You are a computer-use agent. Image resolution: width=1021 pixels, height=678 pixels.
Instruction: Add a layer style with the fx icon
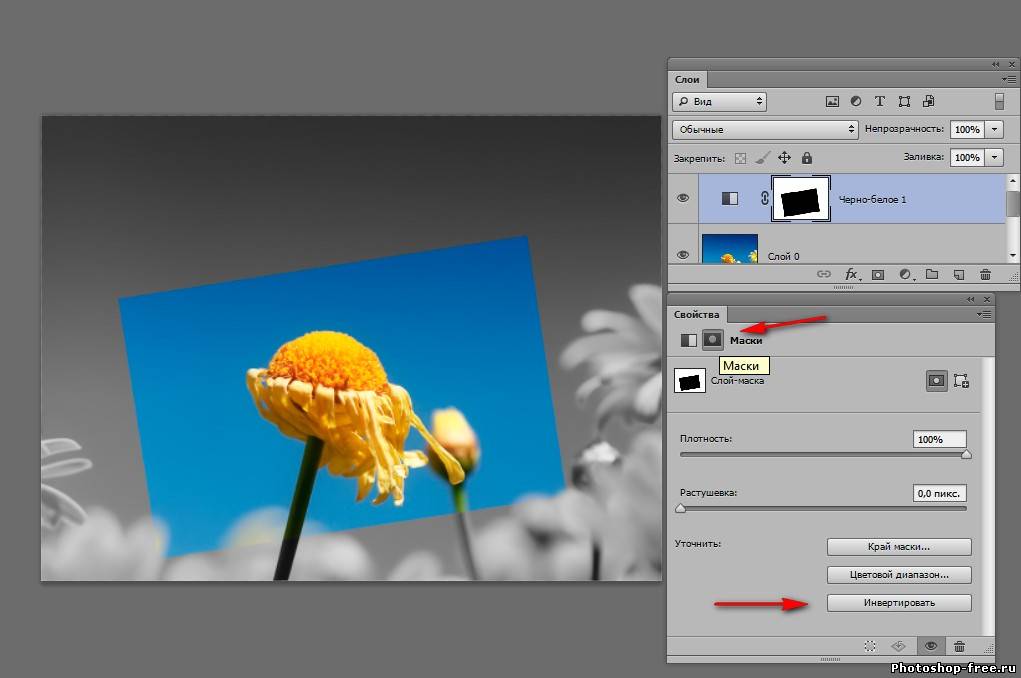852,274
